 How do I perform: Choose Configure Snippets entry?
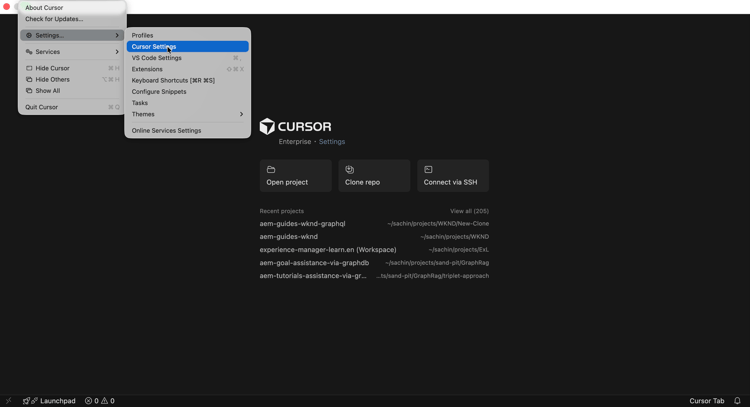188,92
